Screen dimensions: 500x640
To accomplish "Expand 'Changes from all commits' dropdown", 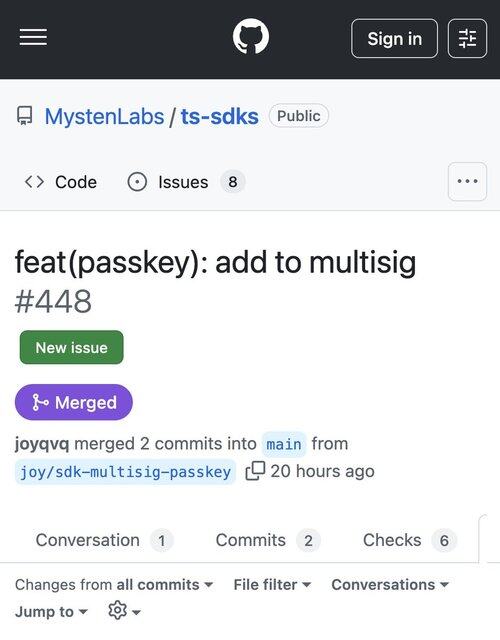I will click(x=114, y=584).
